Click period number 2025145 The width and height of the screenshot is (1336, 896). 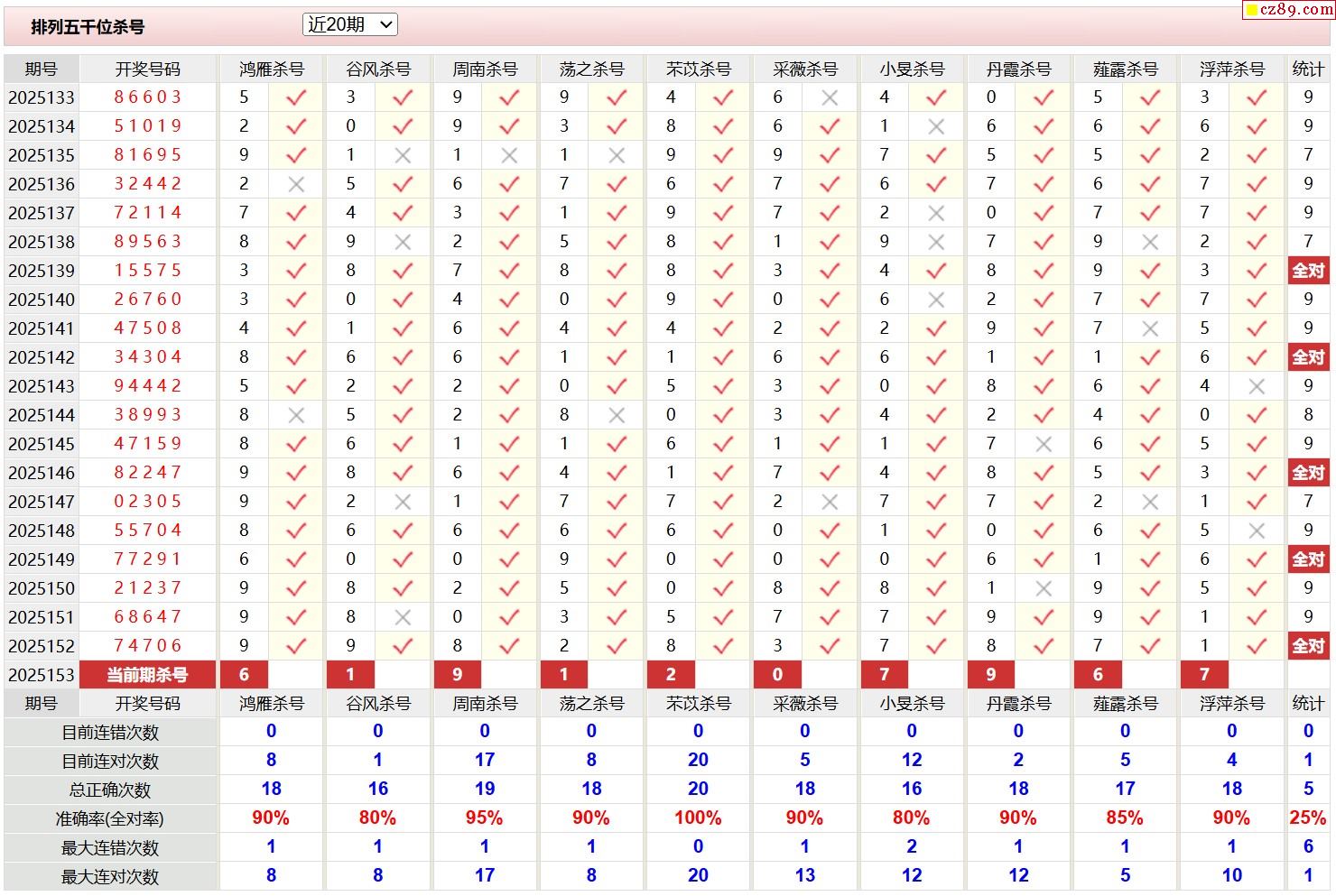42,444
